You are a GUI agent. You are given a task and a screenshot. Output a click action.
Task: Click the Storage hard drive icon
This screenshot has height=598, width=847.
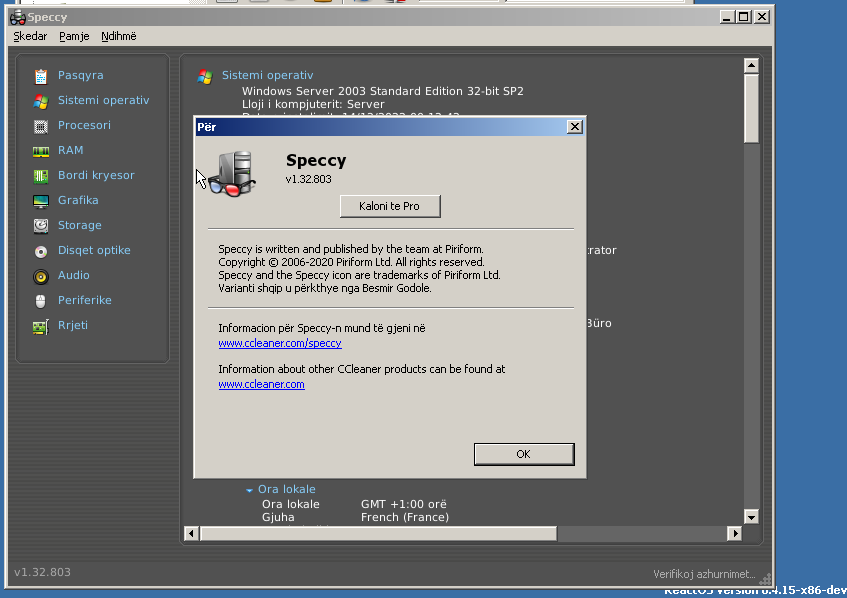41,226
